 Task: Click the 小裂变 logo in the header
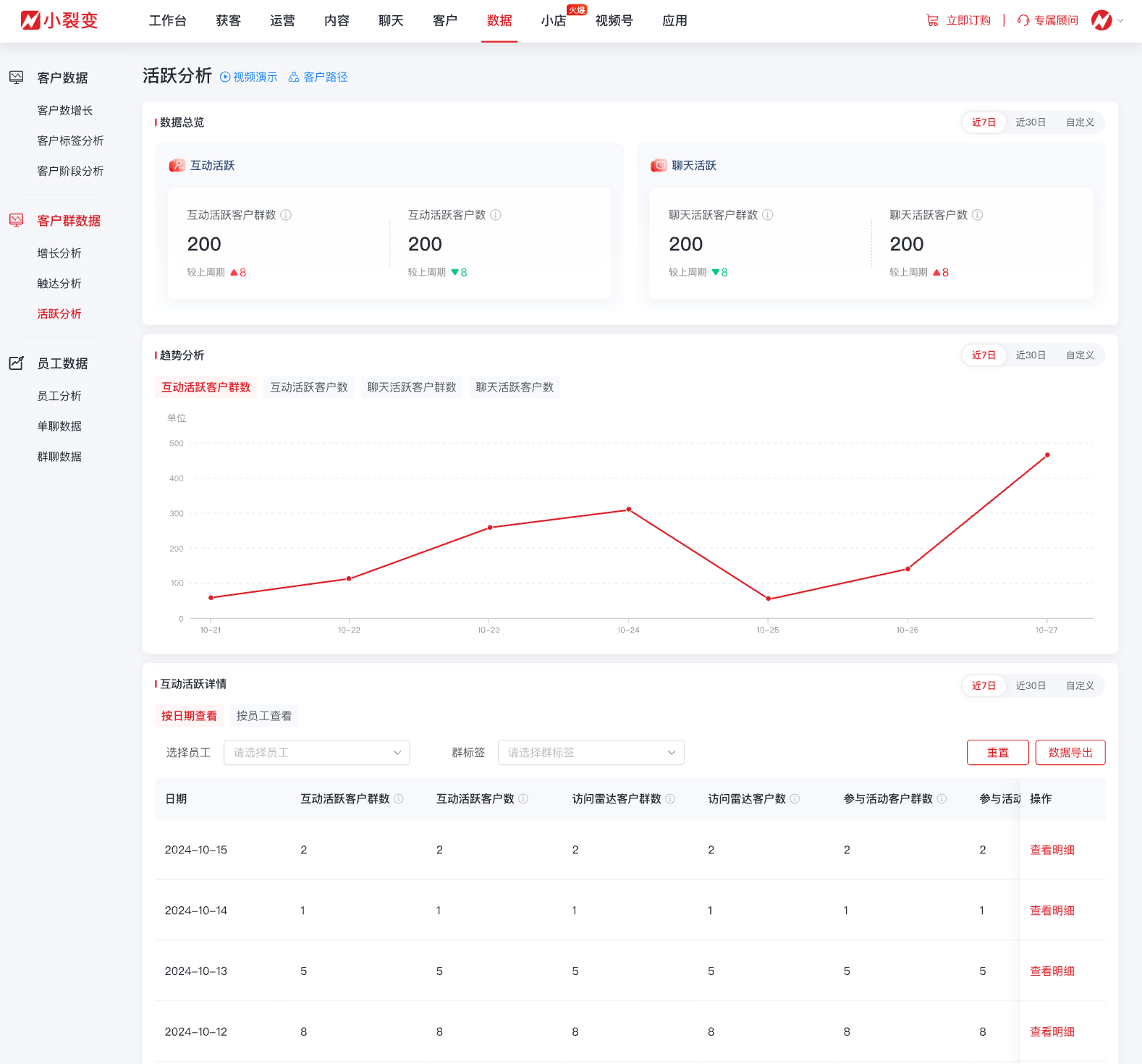pos(59,20)
